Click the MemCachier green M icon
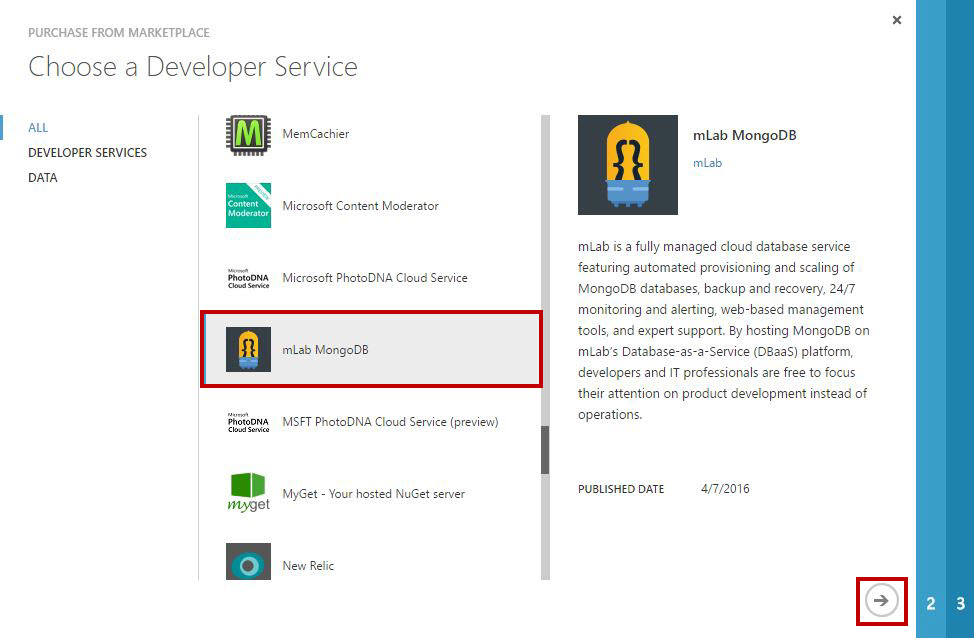 (x=248, y=134)
